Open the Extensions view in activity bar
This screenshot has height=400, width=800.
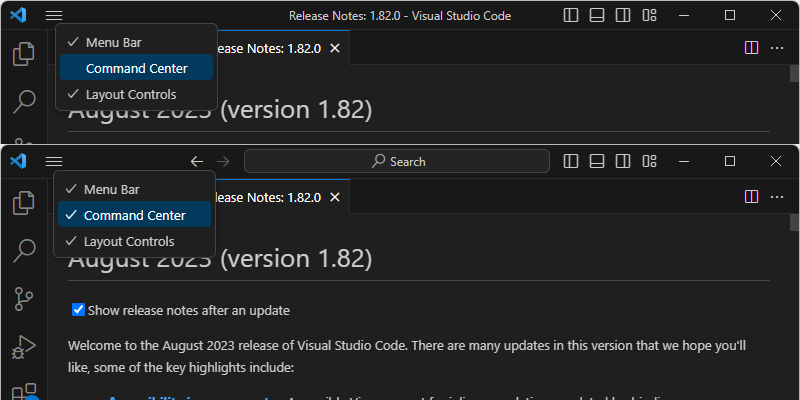(x=23, y=392)
